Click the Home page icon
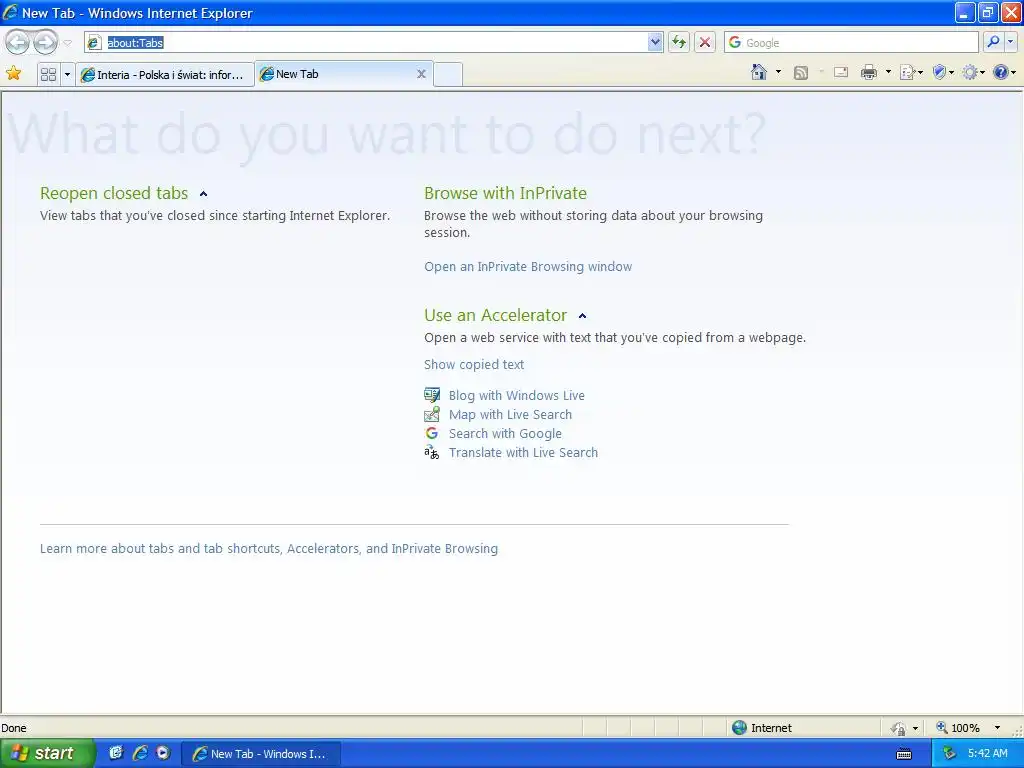 click(759, 72)
